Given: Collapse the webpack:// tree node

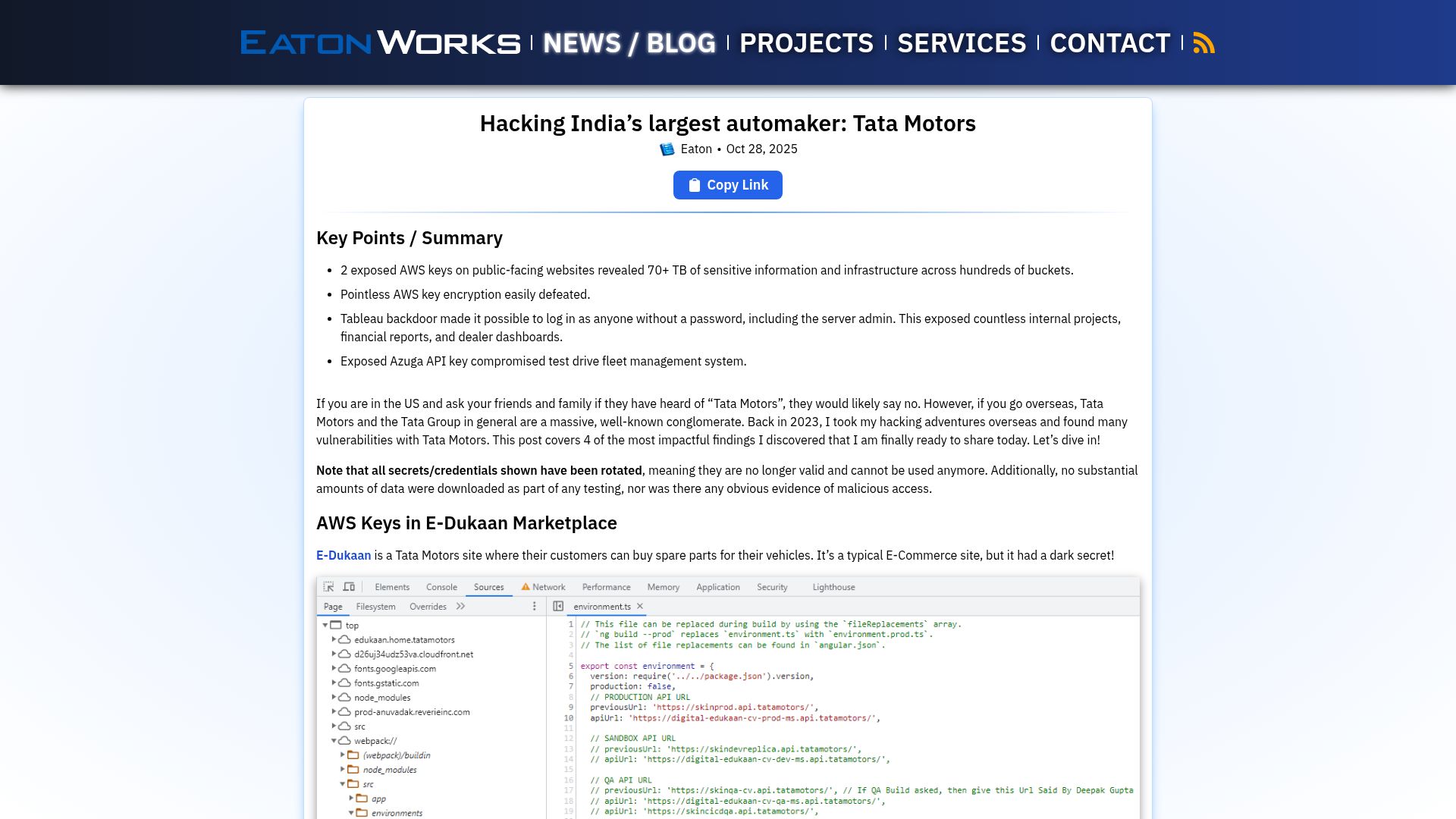Looking at the screenshot, I should 334,741.
